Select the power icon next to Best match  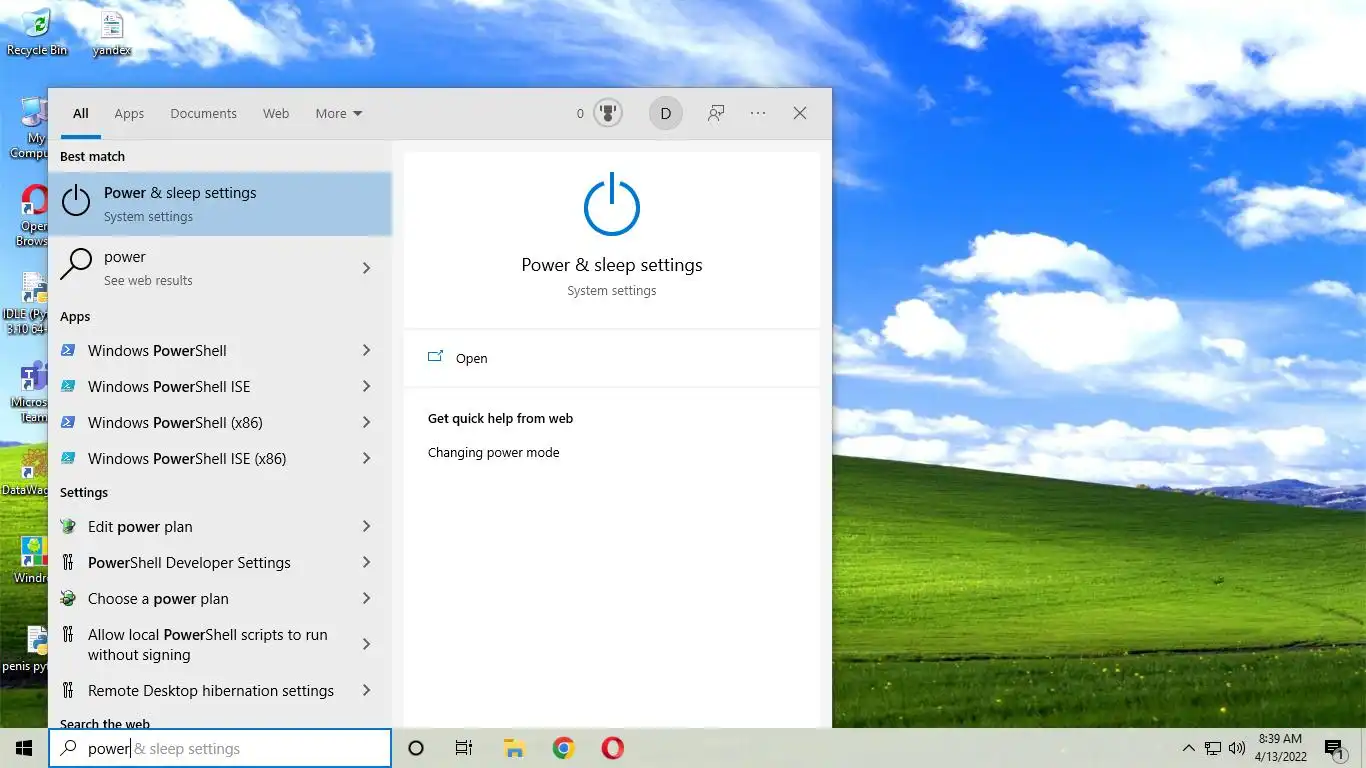tap(76, 202)
